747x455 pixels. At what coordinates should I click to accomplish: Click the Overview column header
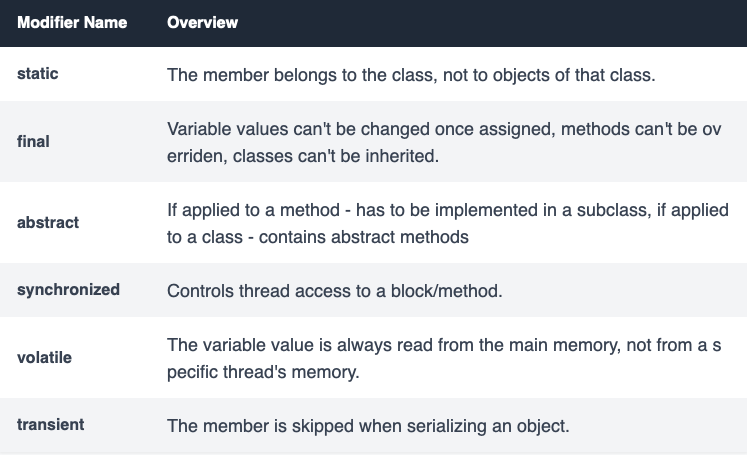click(203, 22)
